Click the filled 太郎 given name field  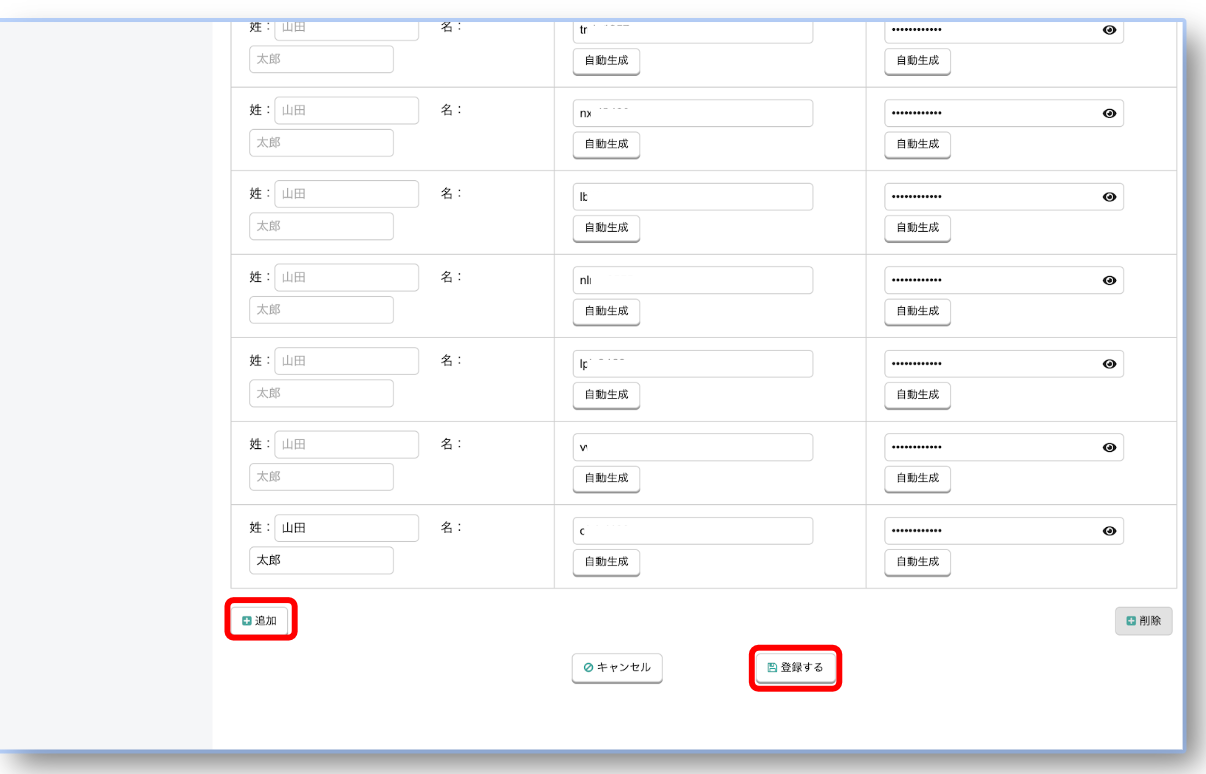coord(321,560)
